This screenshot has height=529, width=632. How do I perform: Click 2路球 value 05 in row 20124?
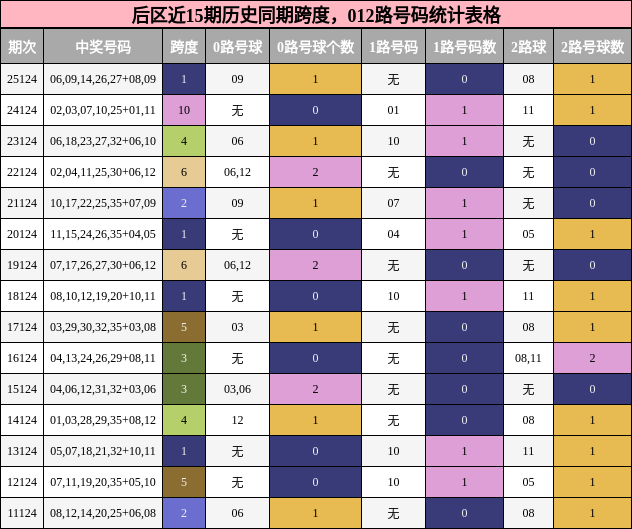click(x=528, y=234)
